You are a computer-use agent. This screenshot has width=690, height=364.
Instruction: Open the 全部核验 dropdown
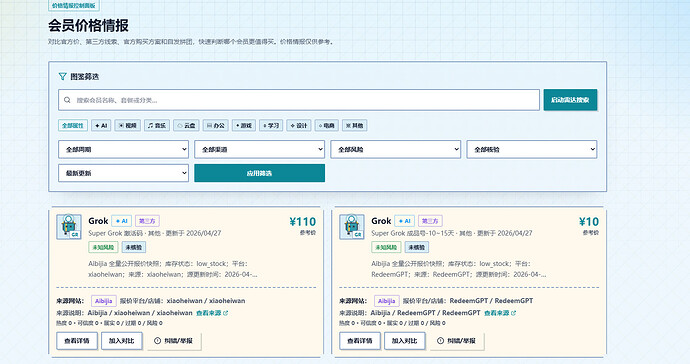pyautogui.click(x=532, y=150)
